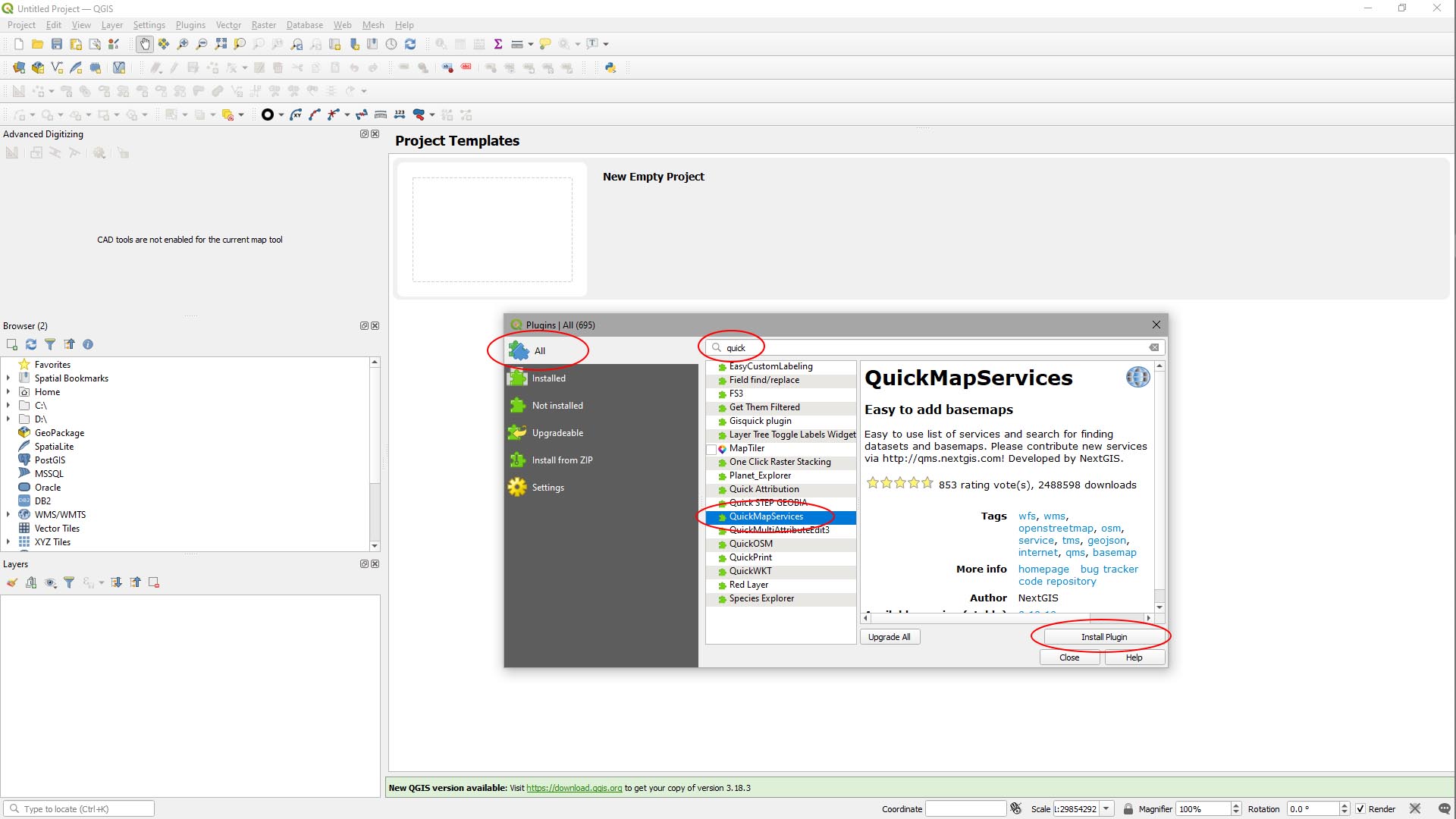Expand the XYZ Tiles tree node
1456x819 pixels.
tap(8, 541)
